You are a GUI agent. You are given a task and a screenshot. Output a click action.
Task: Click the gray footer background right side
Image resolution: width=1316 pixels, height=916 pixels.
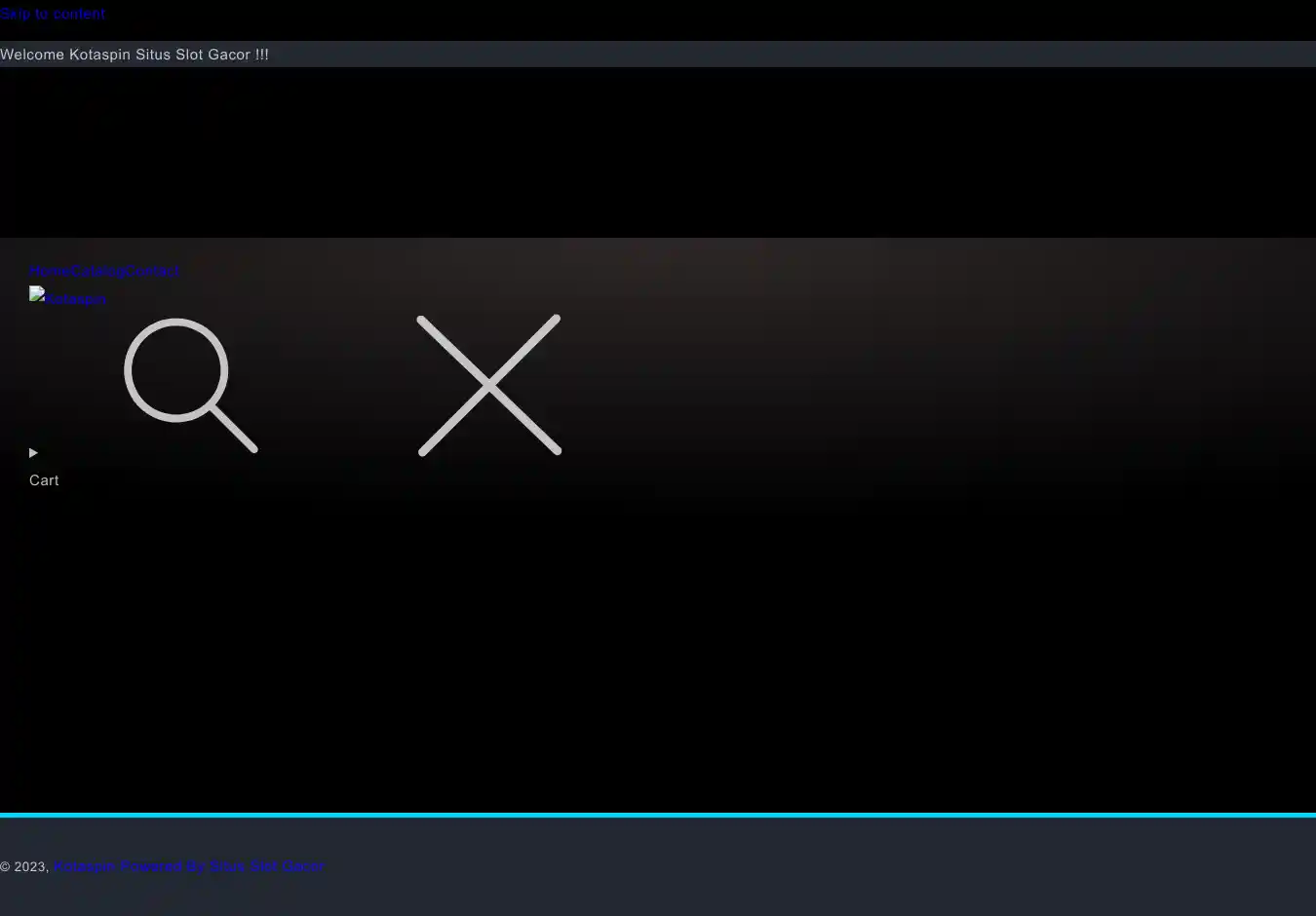click(x=975, y=867)
